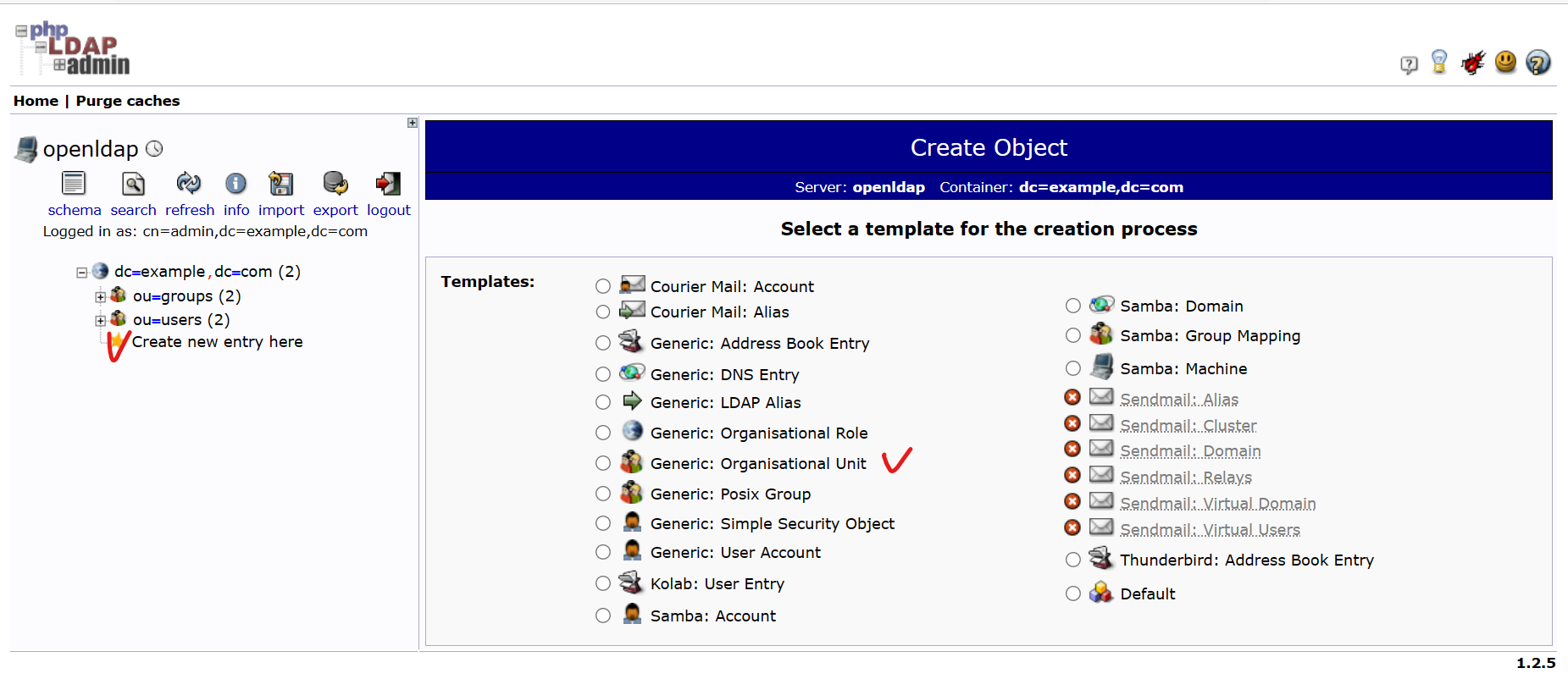Click Generic: DNS Entry label
This screenshot has height=679, width=1568.
724,374
